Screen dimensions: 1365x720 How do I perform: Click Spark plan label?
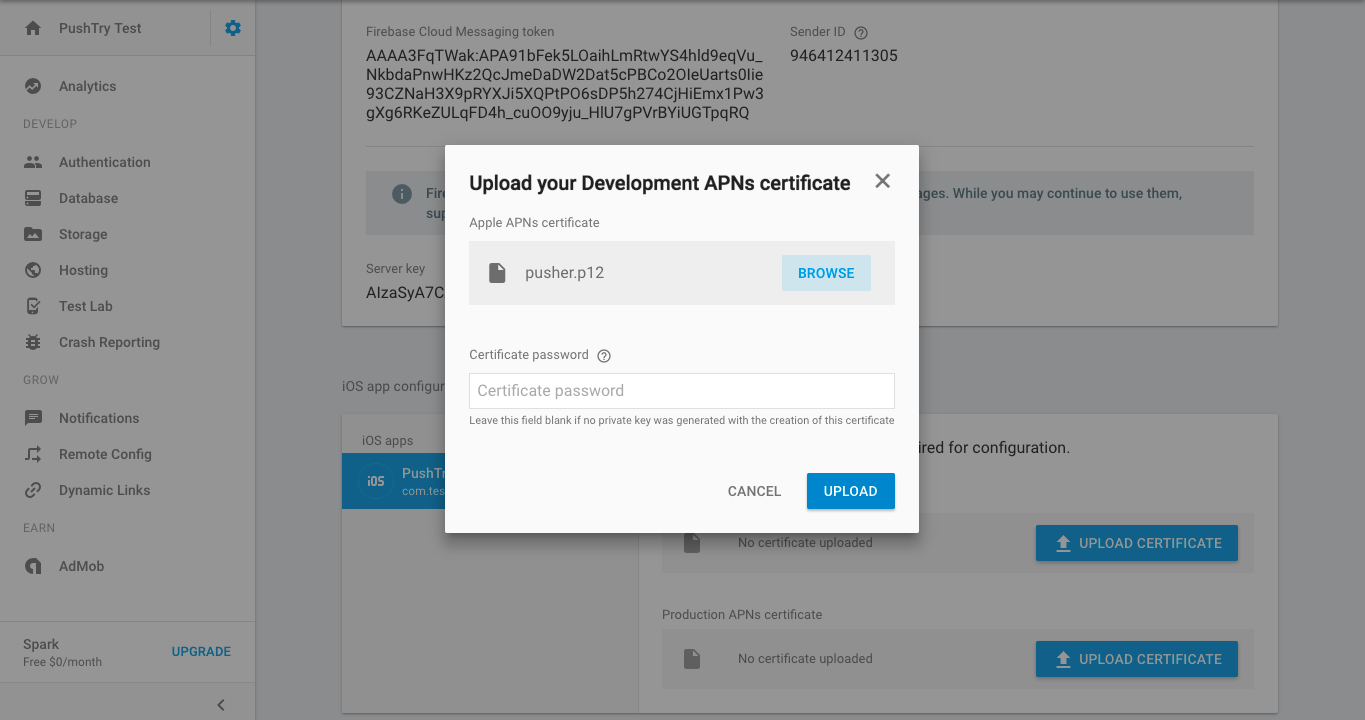point(41,644)
